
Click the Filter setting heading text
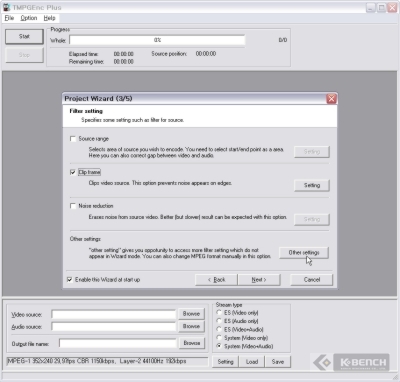(x=86, y=111)
